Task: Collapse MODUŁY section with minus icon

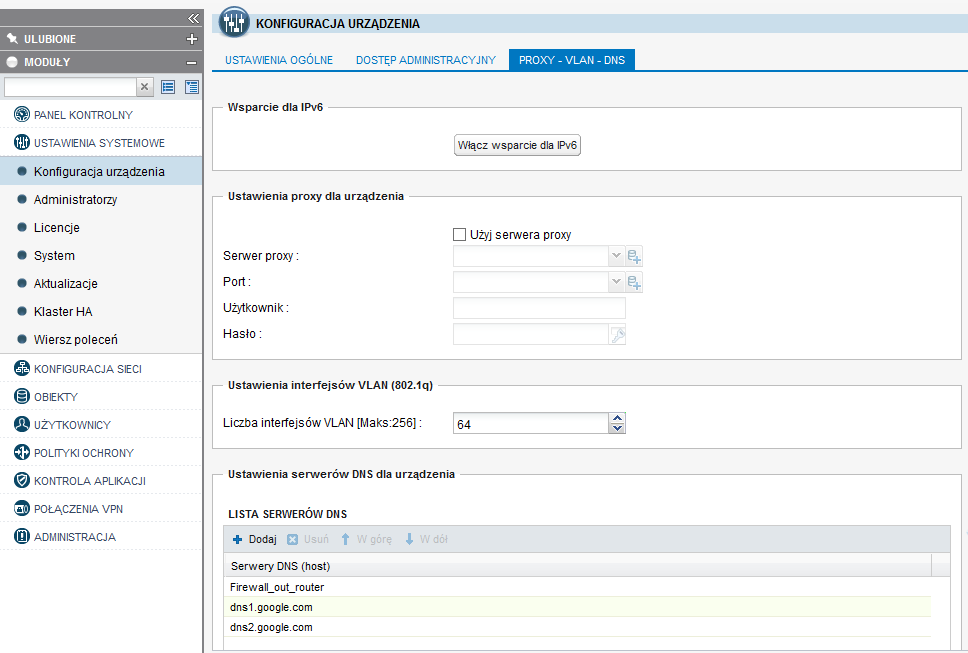Action: 191,62
